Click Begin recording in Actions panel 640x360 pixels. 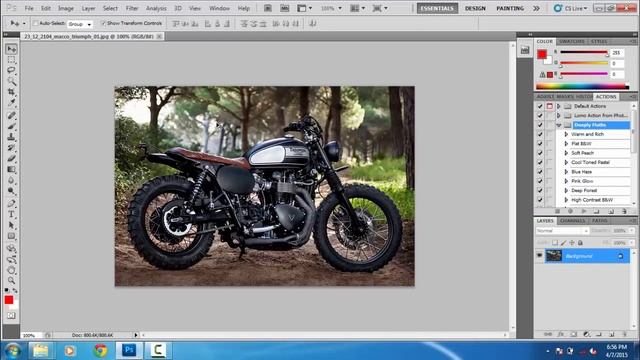coord(570,211)
